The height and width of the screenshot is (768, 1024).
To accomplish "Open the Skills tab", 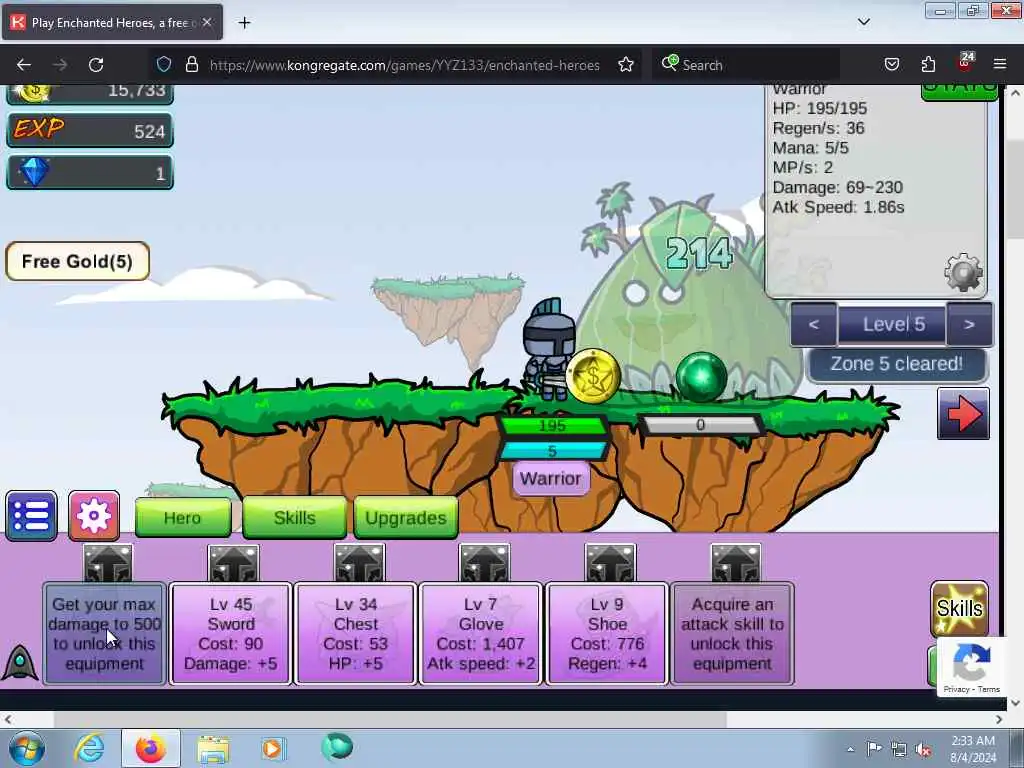I will click(x=295, y=518).
